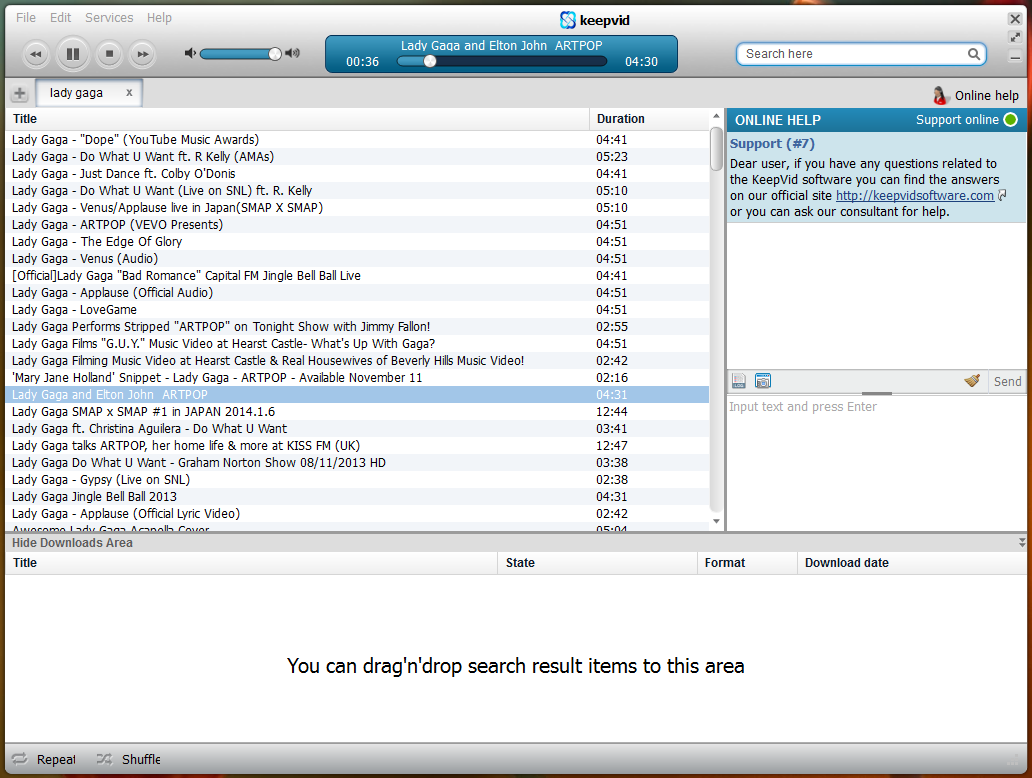The image size is (1032, 778).
Task: Select Lady Gaga ft. Christina Aguilera - Do What U Want
Action: click(x=357, y=429)
